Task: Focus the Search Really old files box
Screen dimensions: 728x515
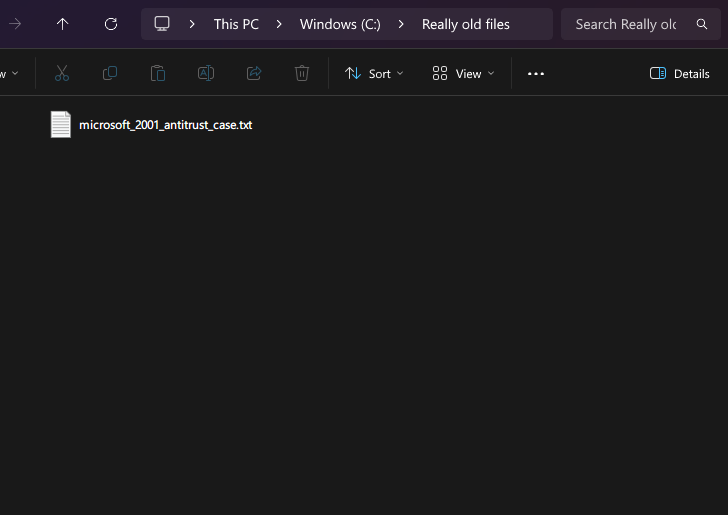Action: 641,24
